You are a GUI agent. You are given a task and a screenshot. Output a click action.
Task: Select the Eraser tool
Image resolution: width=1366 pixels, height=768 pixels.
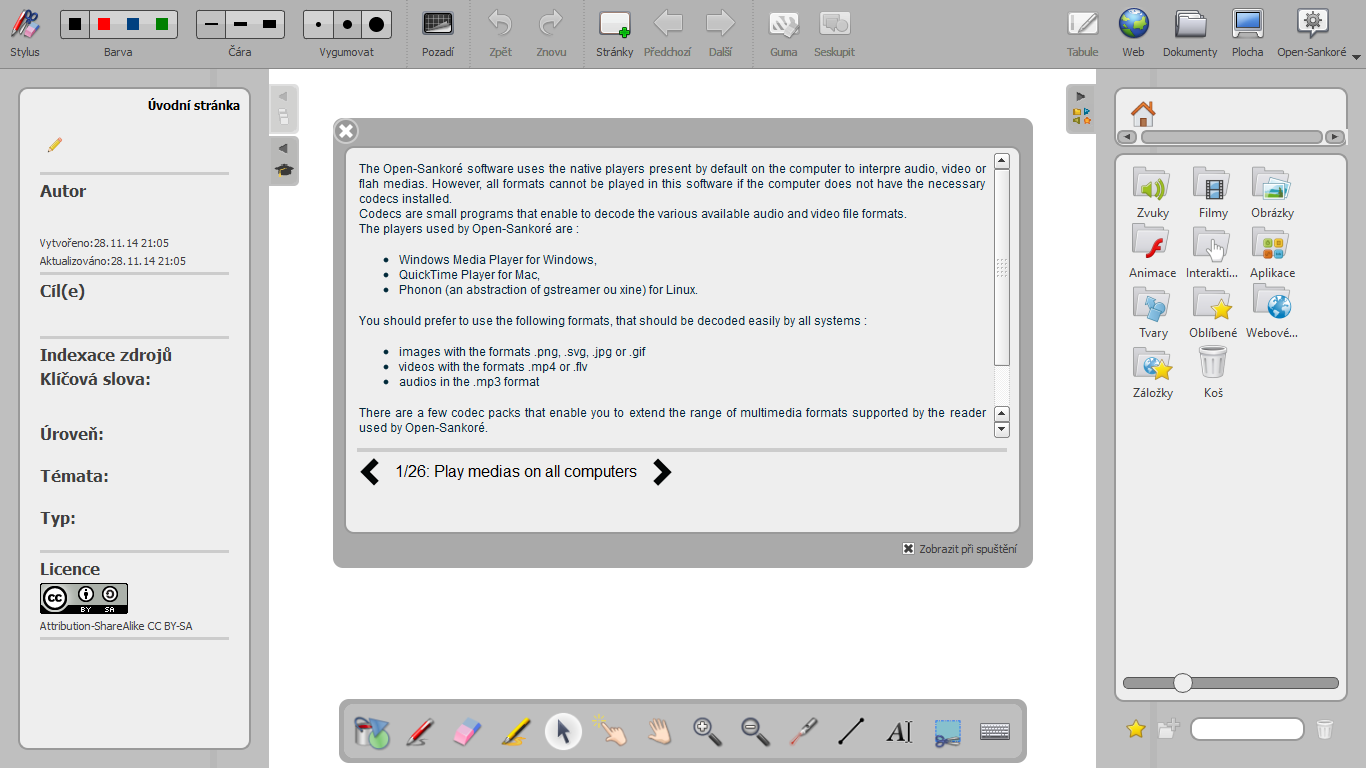467,731
